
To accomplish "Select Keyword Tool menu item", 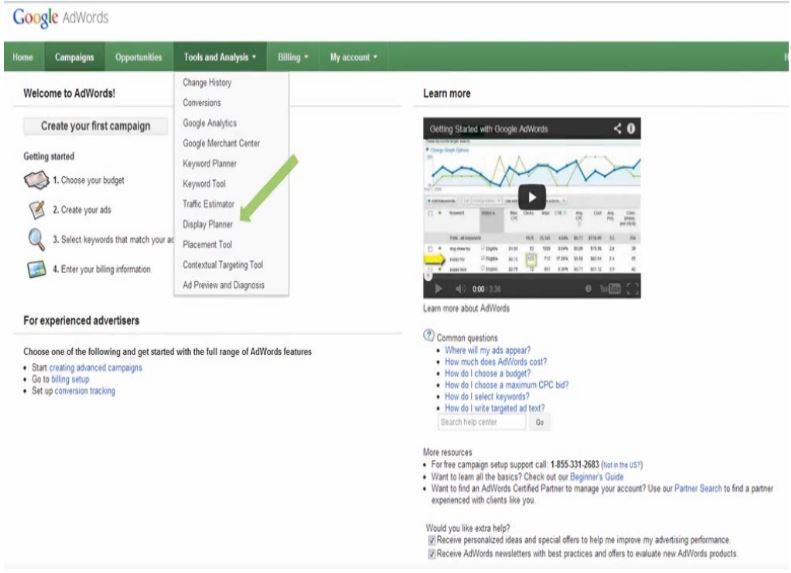I will [204, 184].
